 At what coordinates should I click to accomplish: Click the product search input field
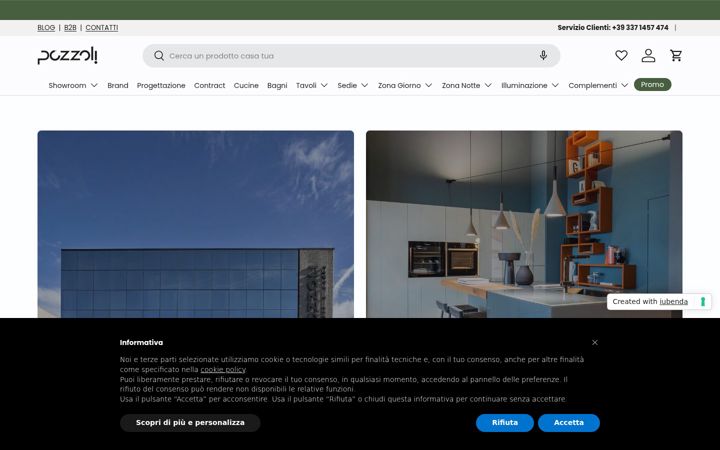(x=351, y=56)
